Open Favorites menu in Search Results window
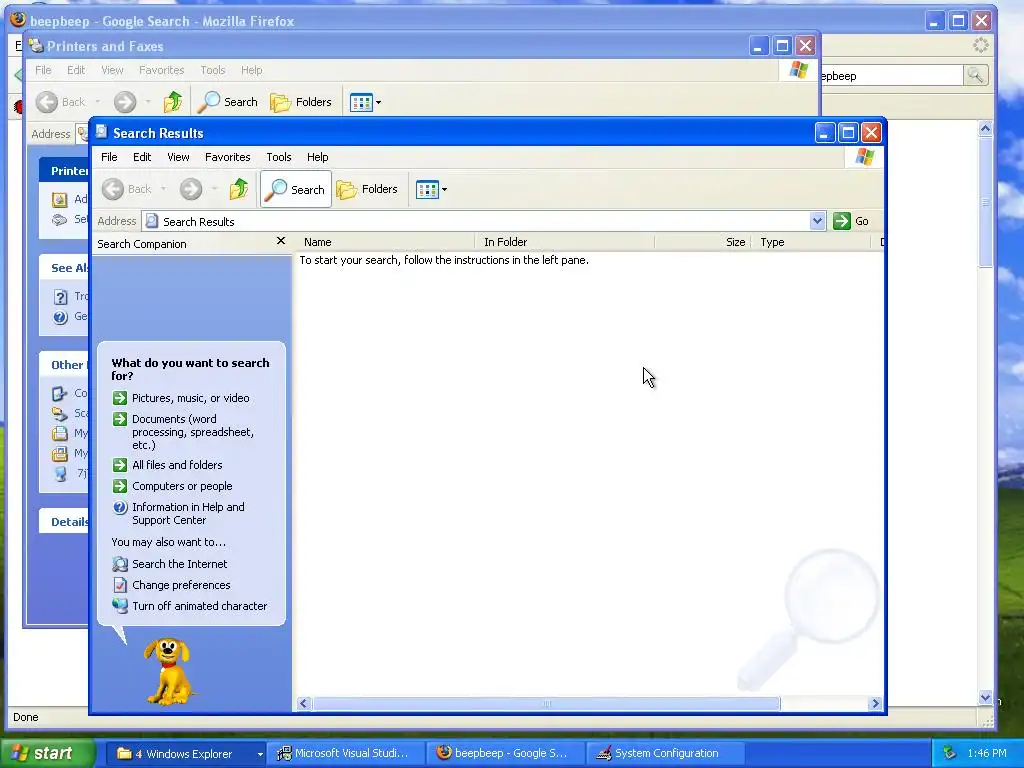The image size is (1024, 768). (227, 157)
